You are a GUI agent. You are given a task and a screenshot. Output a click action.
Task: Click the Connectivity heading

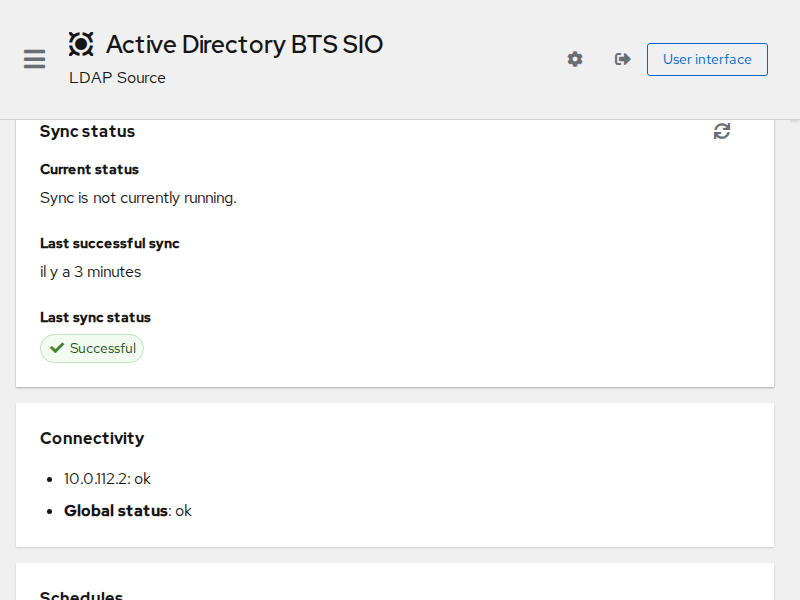pyautogui.click(x=92, y=438)
